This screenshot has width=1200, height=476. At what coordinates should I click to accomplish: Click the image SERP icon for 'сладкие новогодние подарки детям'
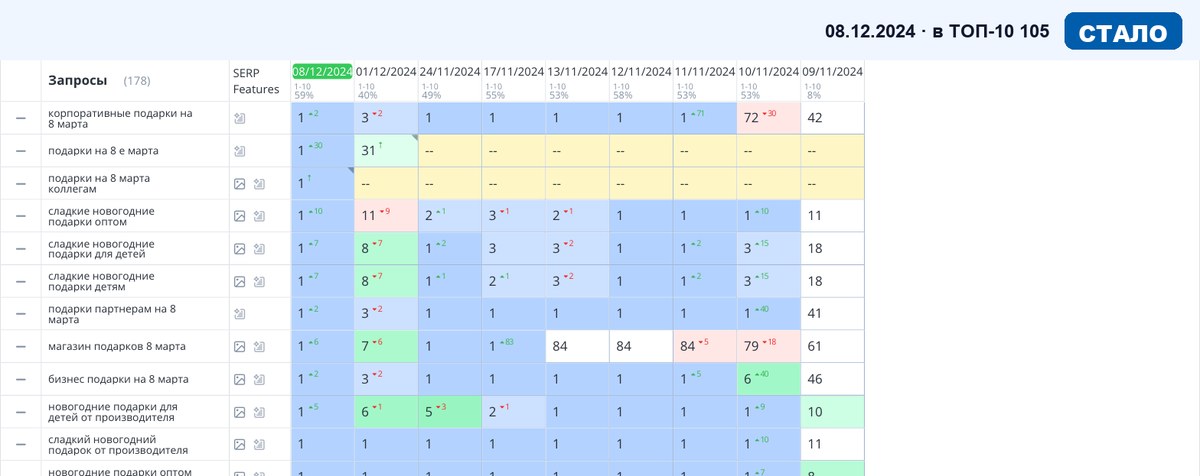239,282
